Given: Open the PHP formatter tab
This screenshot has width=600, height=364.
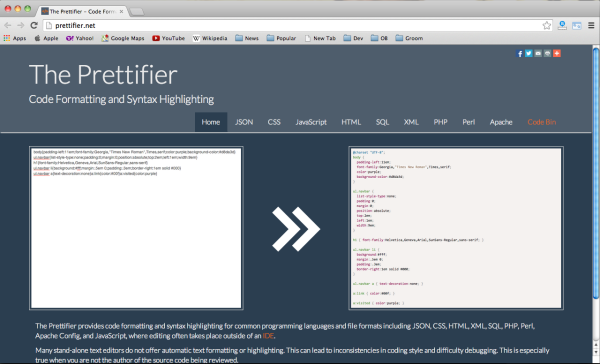Looking at the screenshot, I should tap(440, 122).
